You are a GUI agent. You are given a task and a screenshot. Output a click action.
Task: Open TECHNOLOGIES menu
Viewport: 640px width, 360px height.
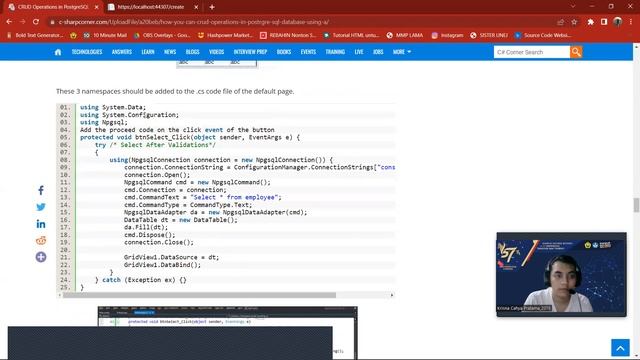pyautogui.click(x=87, y=52)
